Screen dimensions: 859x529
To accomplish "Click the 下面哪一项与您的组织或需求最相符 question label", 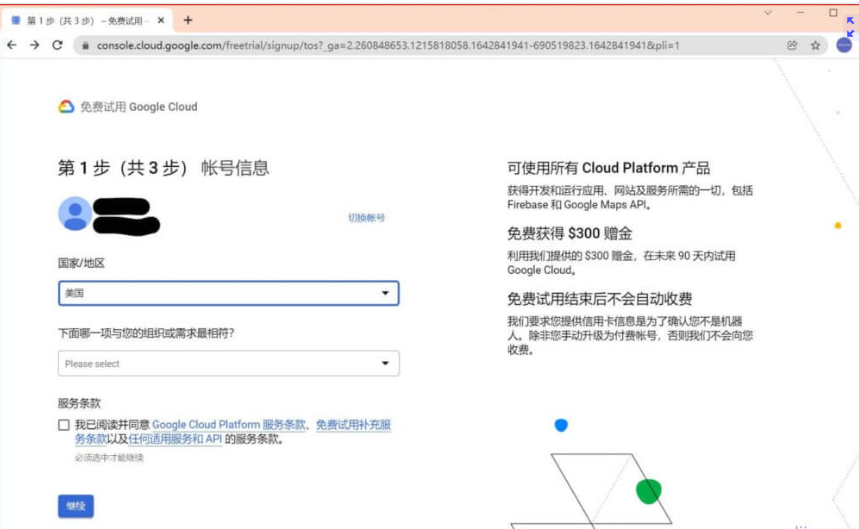I will [x=146, y=333].
